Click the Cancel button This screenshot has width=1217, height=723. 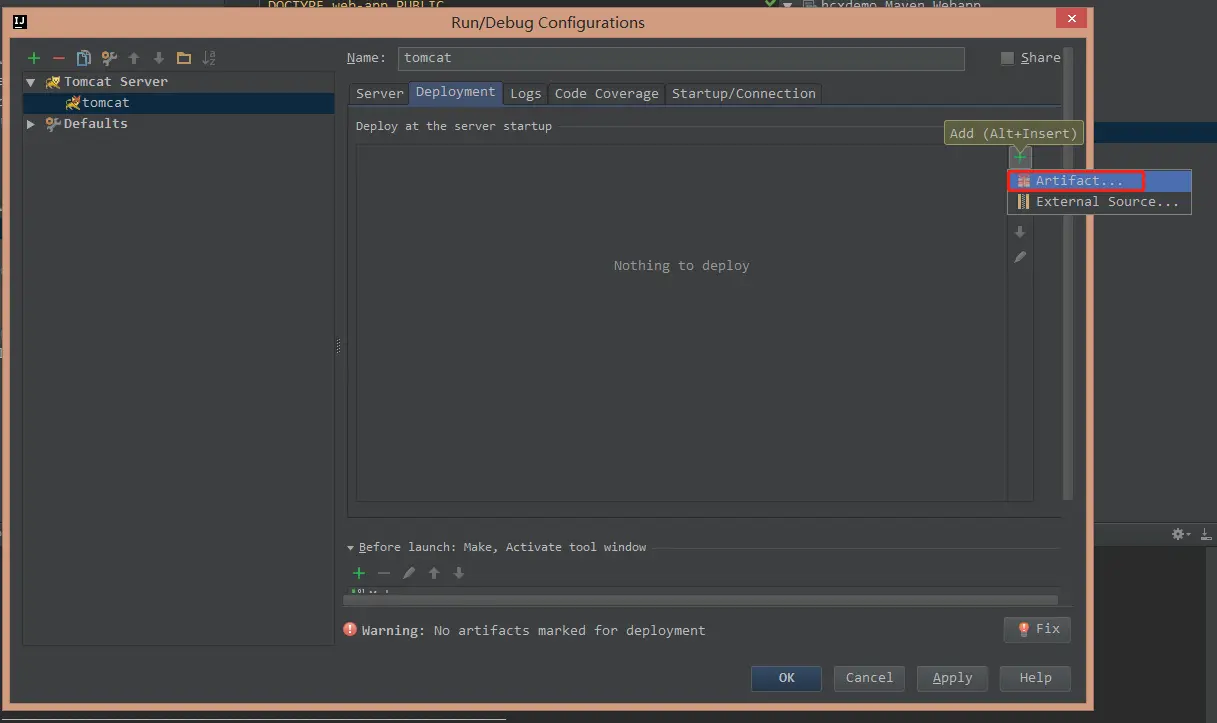869,678
